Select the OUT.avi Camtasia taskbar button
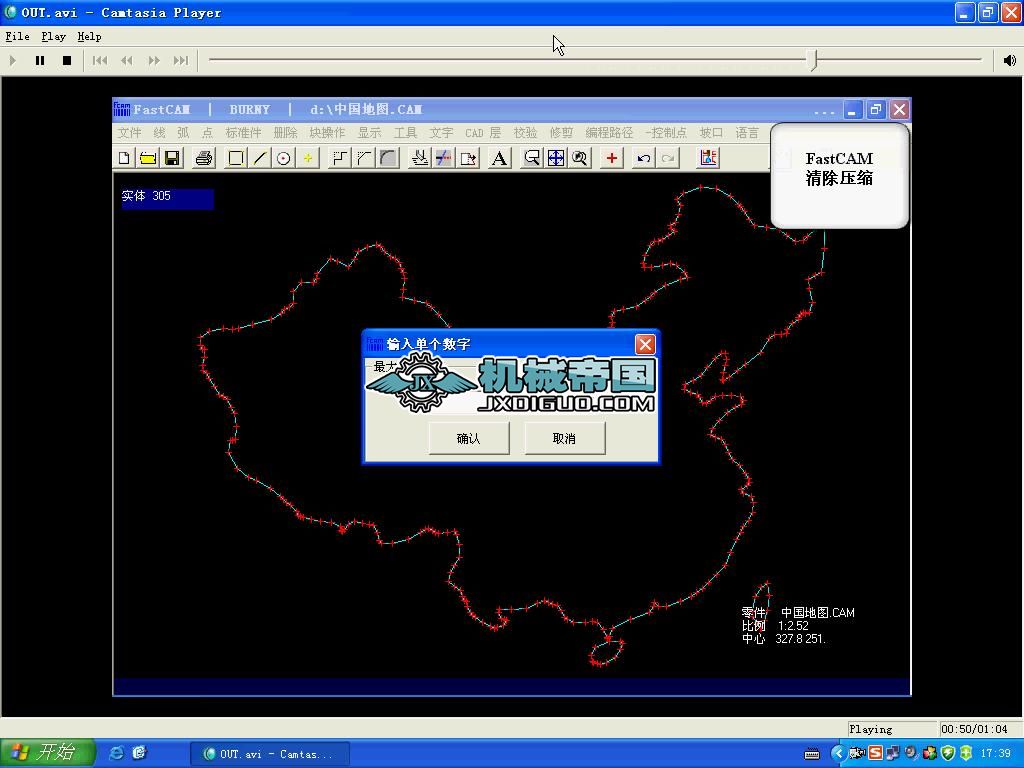Screen dimensions: 1024x768 [x=270, y=754]
